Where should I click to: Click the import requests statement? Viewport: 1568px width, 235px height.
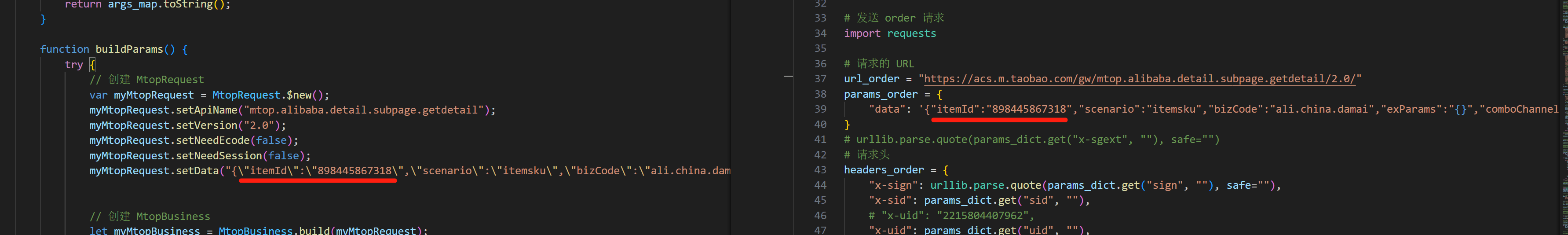[x=889, y=33]
